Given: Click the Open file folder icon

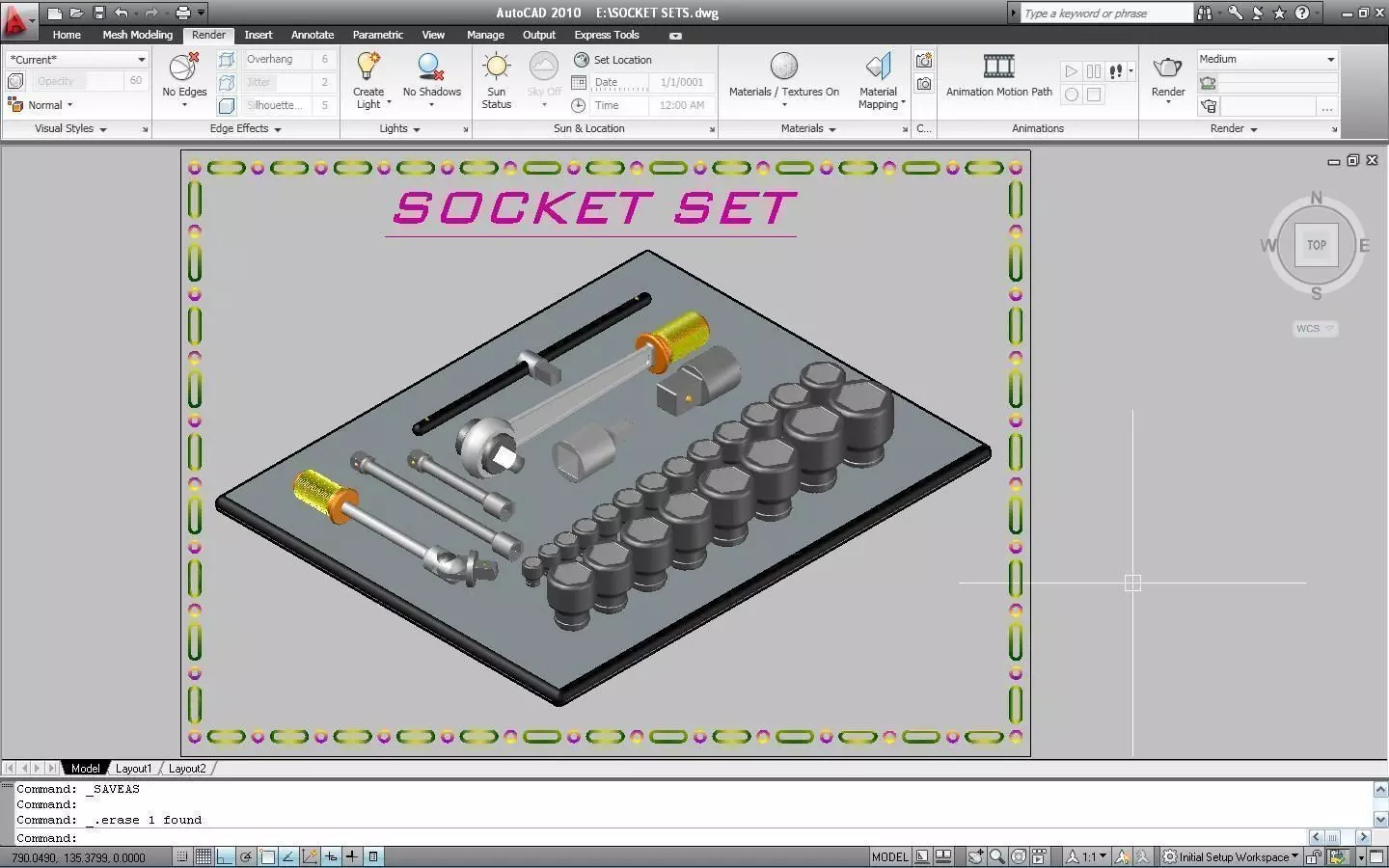Looking at the screenshot, I should coord(76,14).
